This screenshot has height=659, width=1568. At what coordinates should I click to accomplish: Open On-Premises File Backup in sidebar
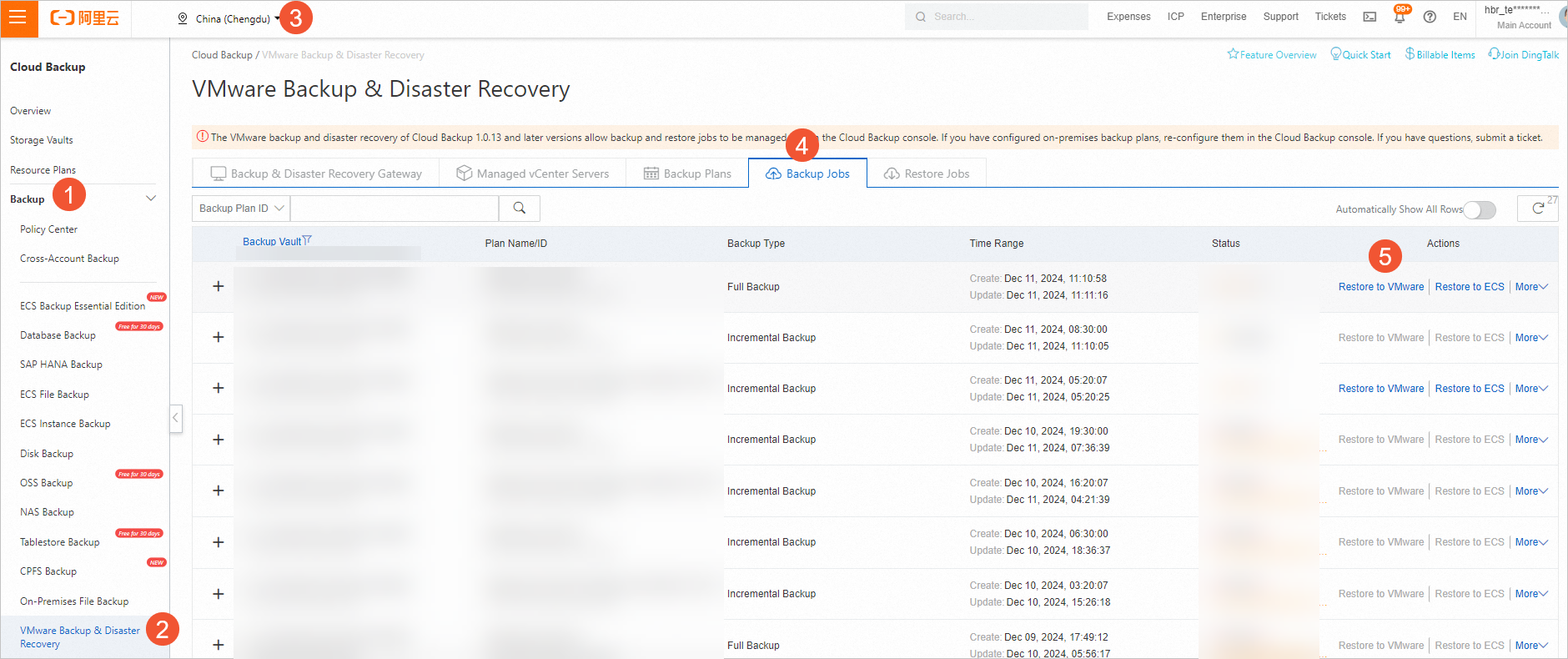(74, 601)
